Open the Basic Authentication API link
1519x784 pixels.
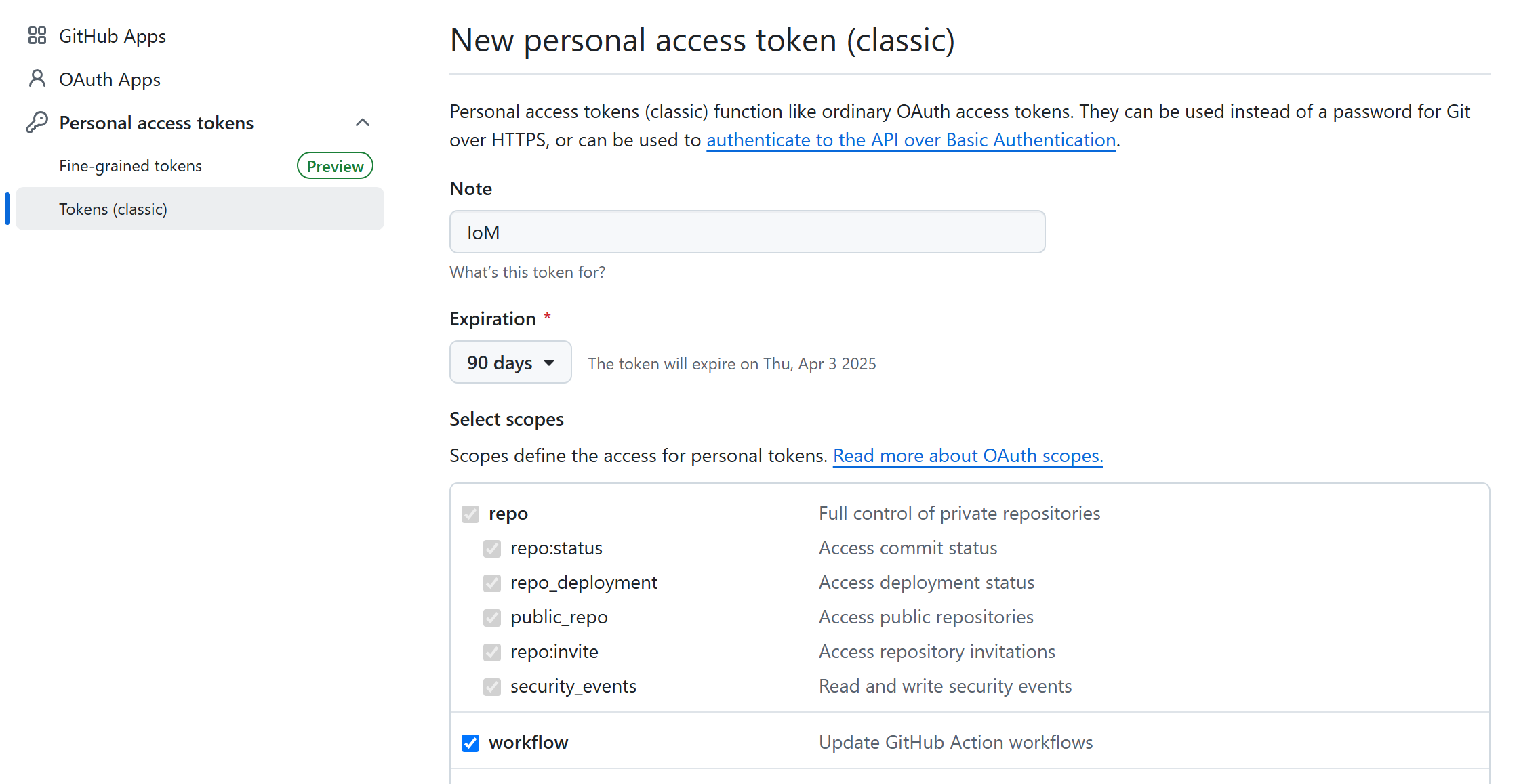(911, 140)
